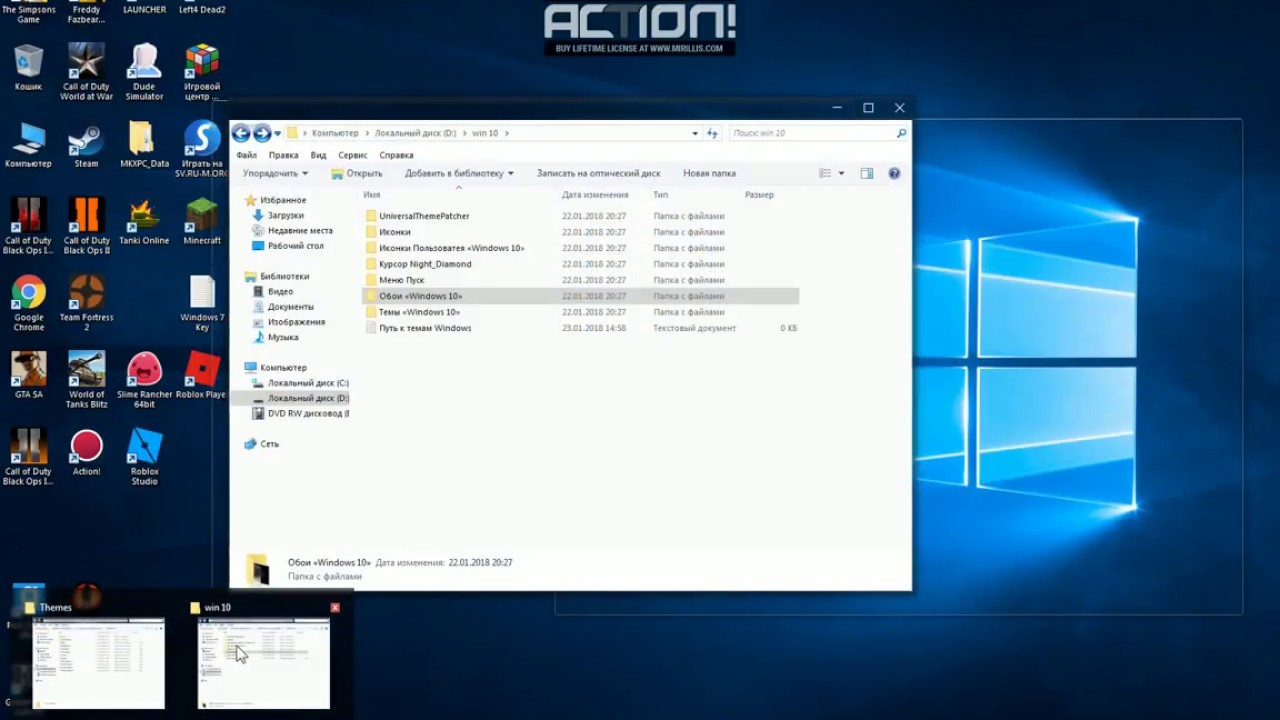1280x720 pixels.
Task: Launch World of Tanks Blitz
Action: coord(87,380)
